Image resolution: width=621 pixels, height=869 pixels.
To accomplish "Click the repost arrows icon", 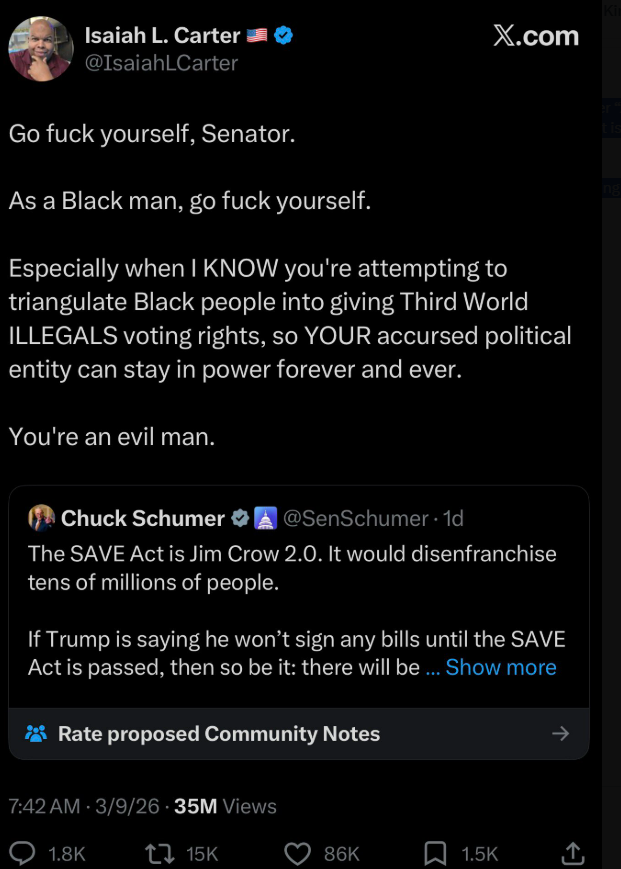I will coord(159,852).
